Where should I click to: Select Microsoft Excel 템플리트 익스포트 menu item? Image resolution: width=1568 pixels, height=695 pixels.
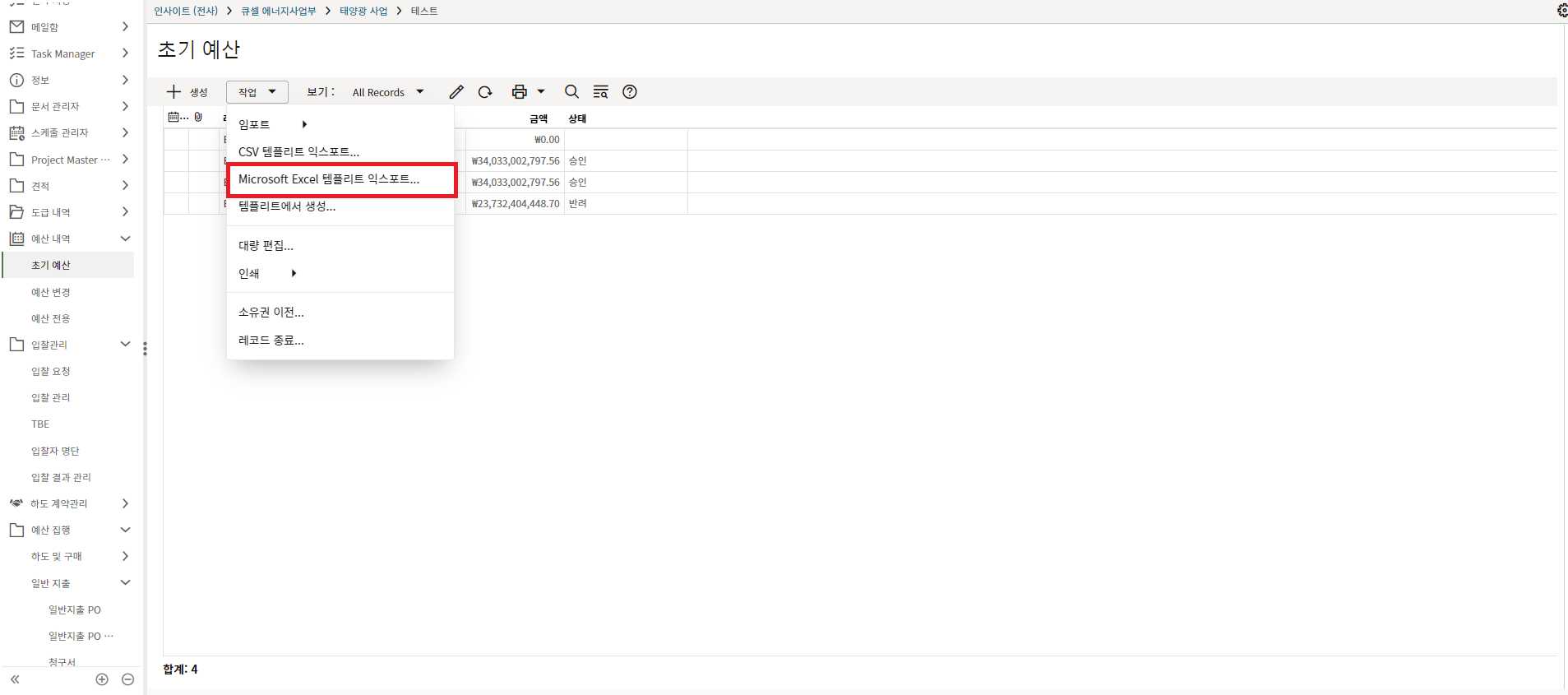(329, 179)
